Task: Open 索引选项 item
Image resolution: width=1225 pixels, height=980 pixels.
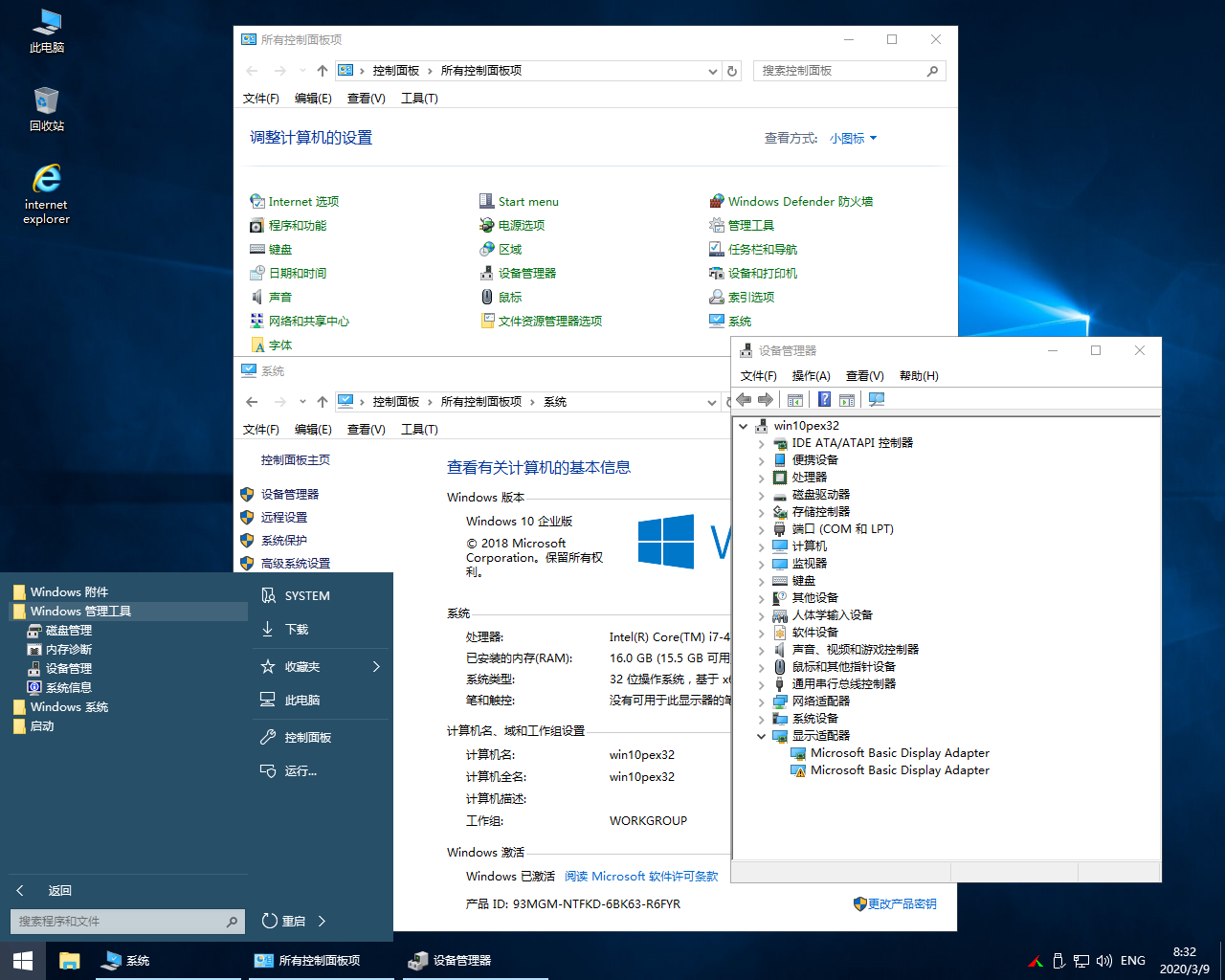Action: (x=742, y=297)
